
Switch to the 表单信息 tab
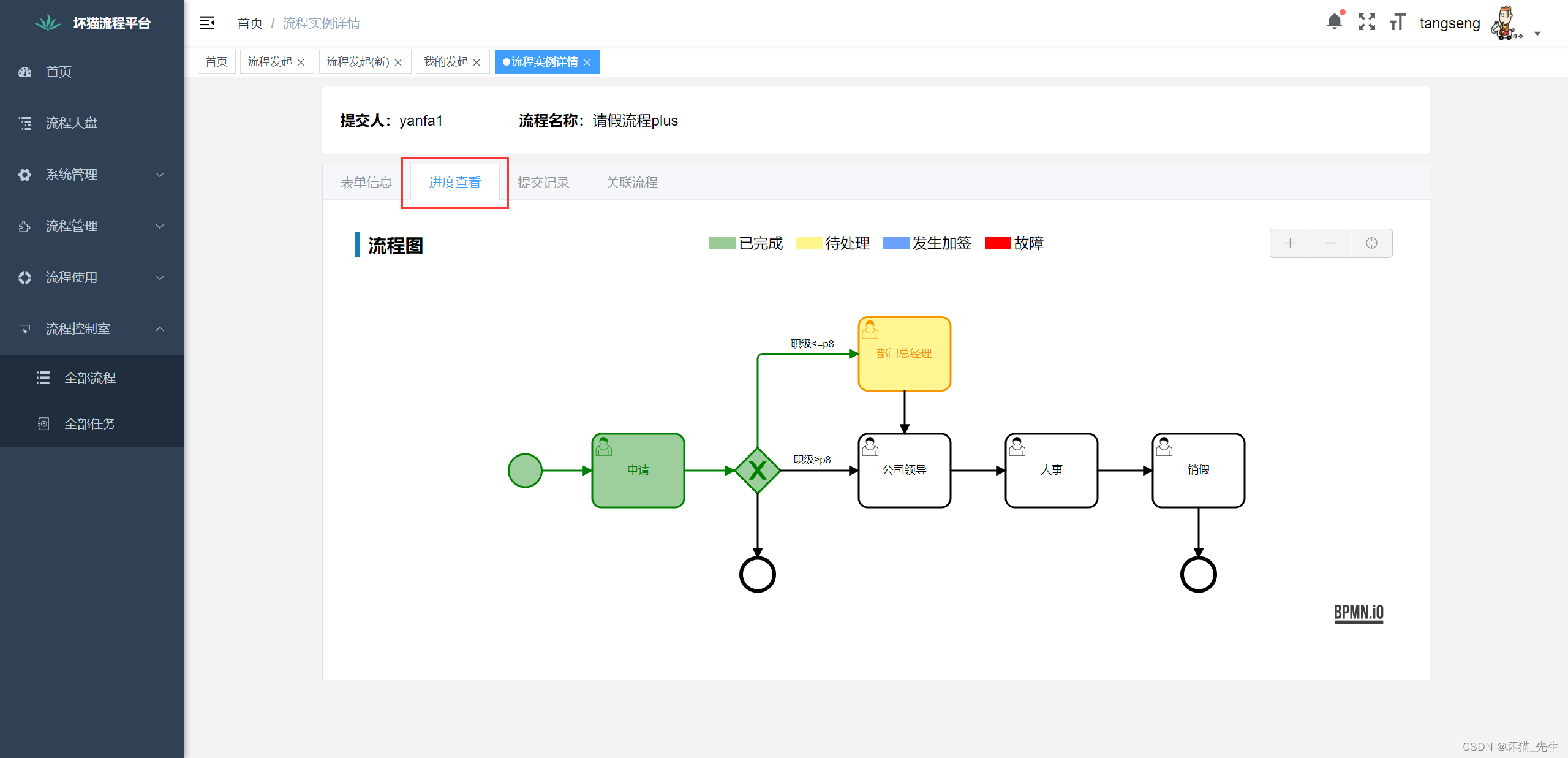[x=366, y=182]
